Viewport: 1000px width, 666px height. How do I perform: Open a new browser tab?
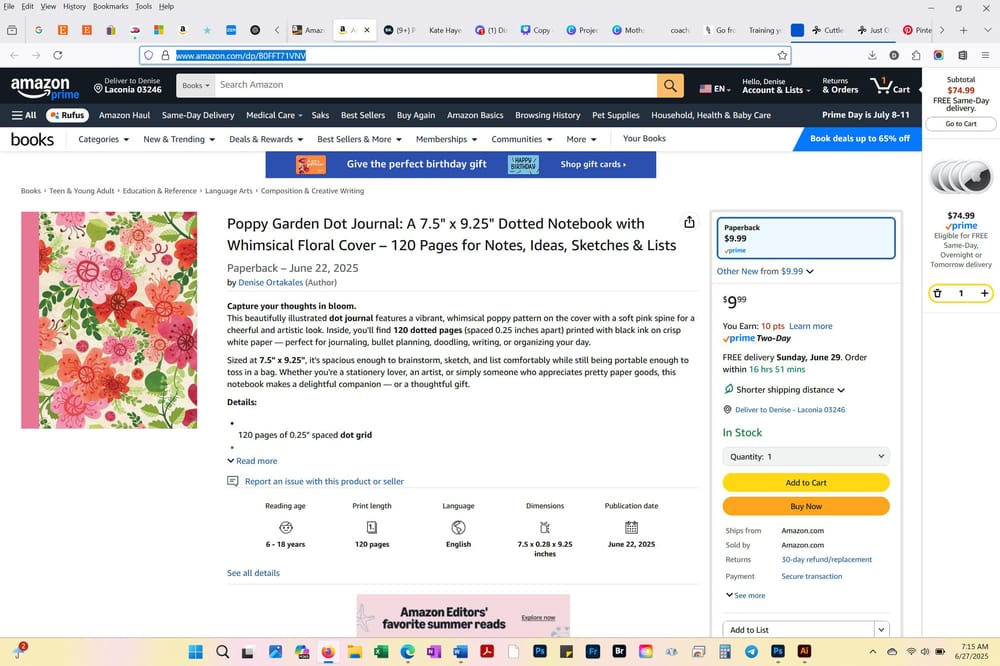click(964, 30)
